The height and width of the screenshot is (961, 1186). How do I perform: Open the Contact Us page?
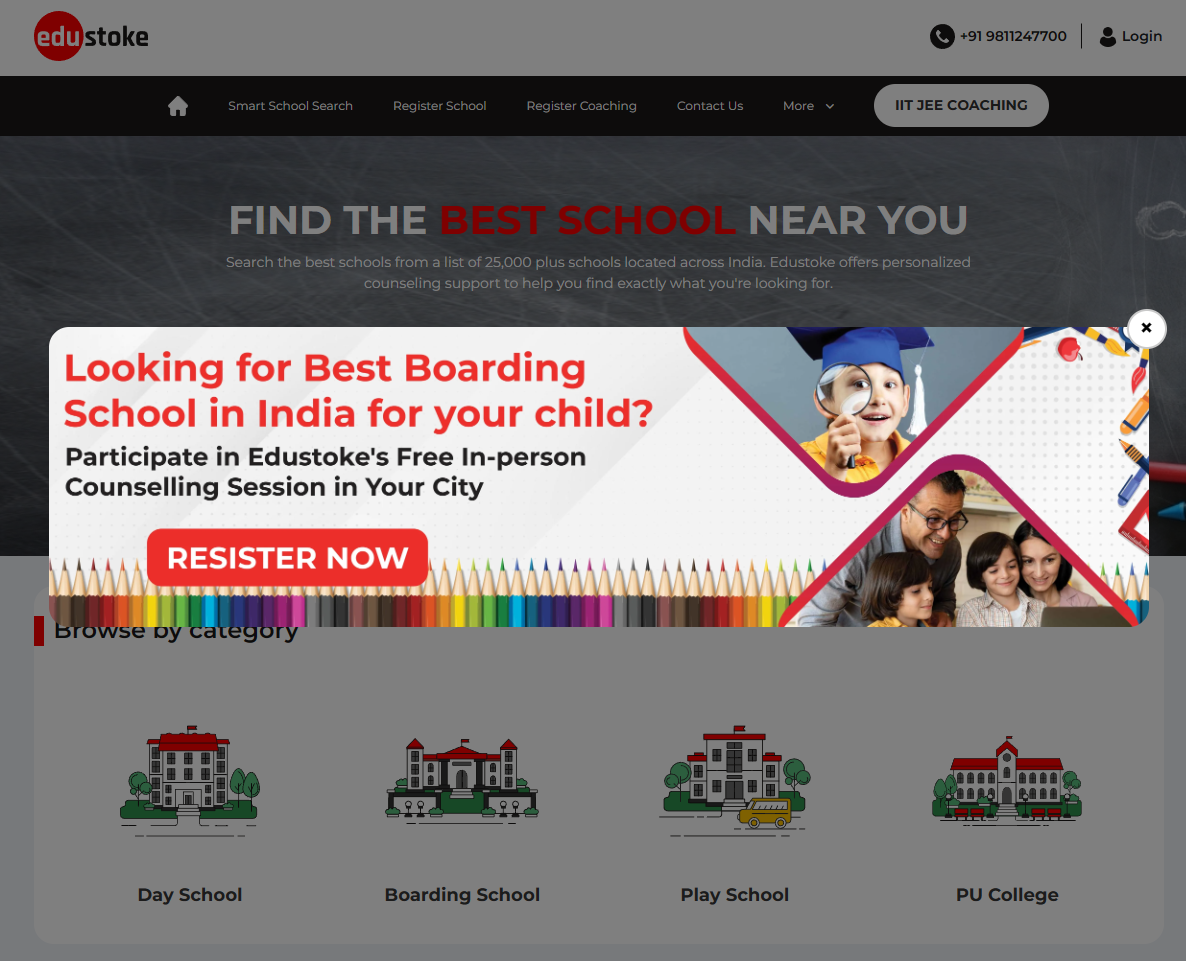709,106
